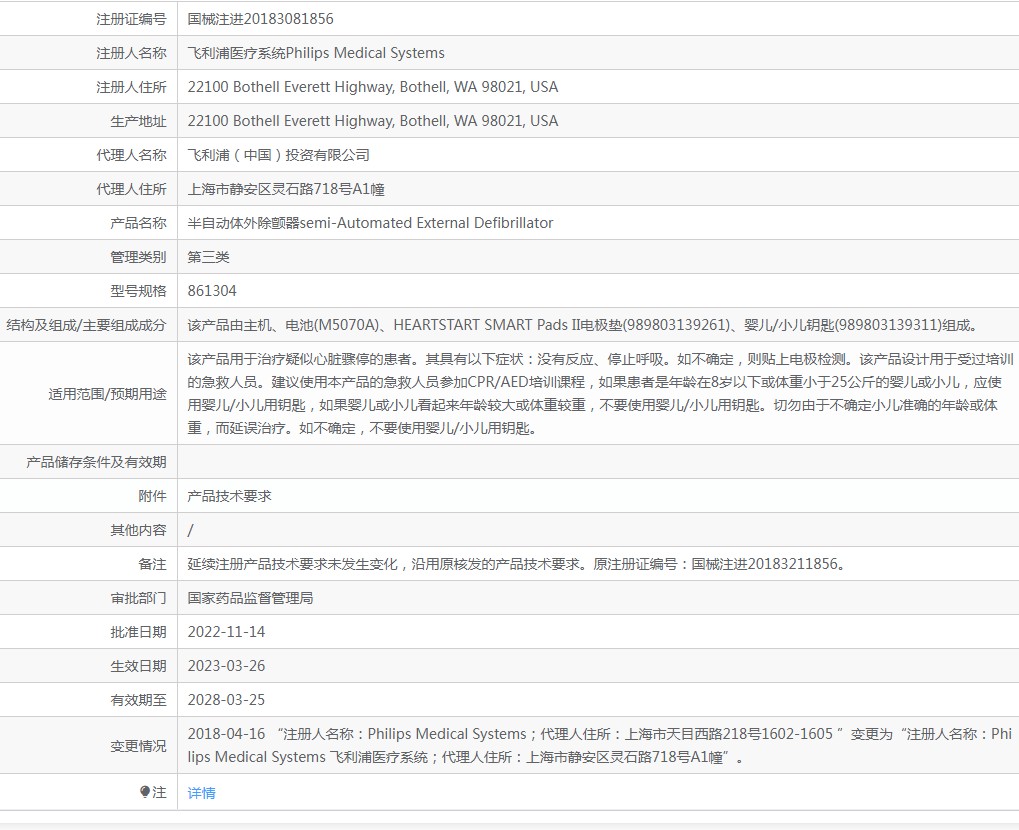Click the 附件 label
The height and width of the screenshot is (830, 1019).
152,496
